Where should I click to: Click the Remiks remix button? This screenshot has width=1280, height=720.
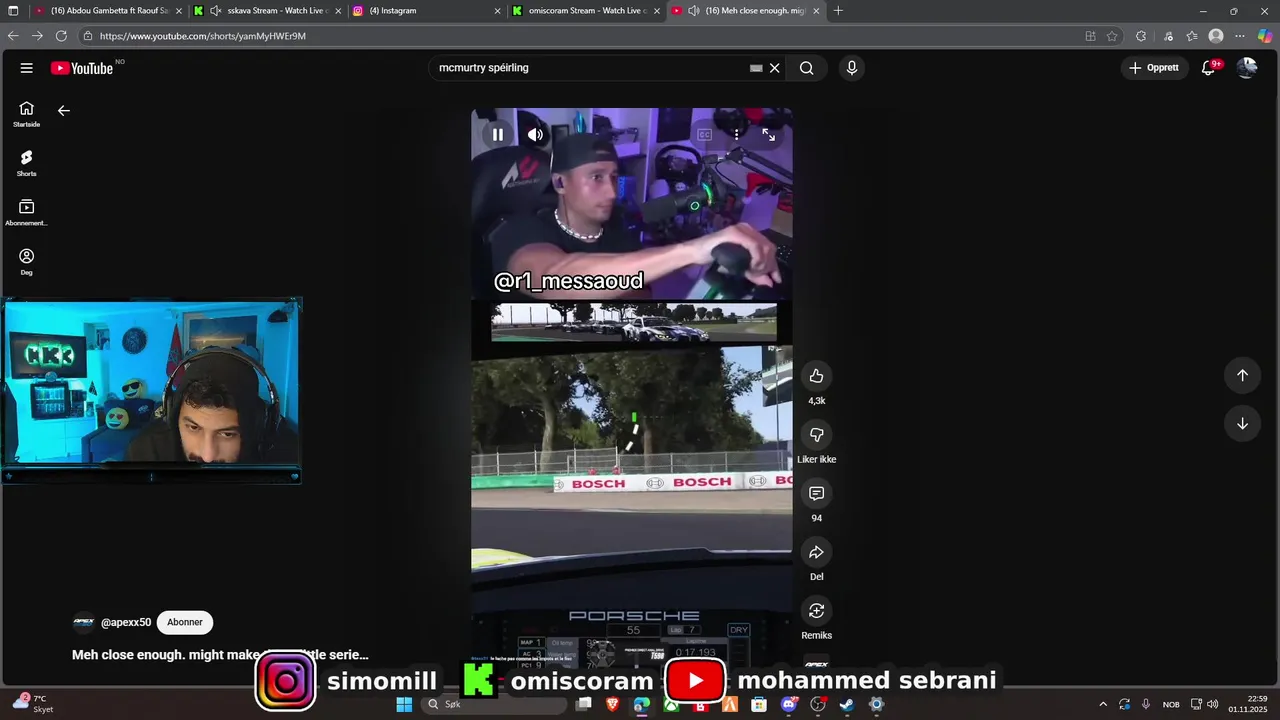[816, 611]
